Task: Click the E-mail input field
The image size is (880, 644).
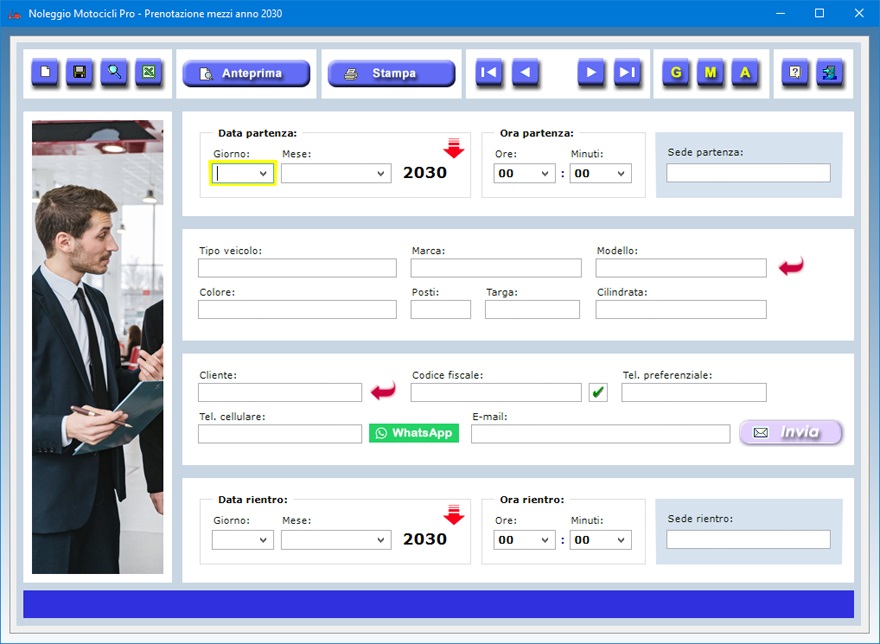Action: [601, 434]
